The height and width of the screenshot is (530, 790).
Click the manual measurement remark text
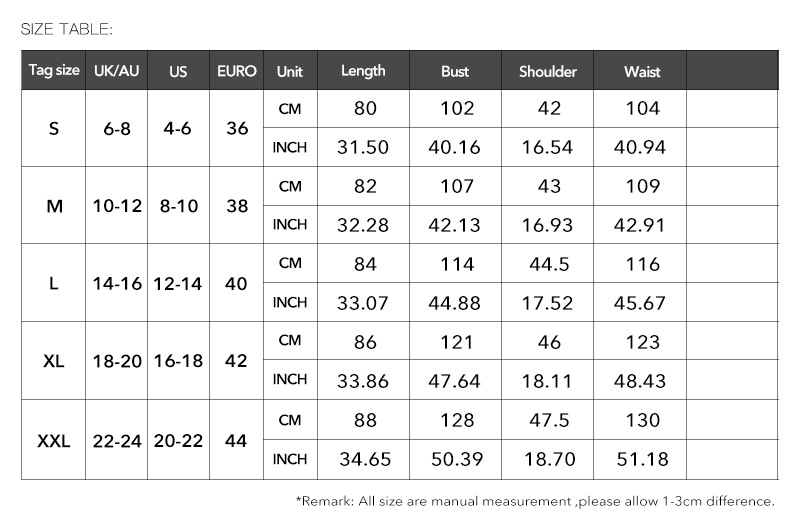tap(535, 501)
